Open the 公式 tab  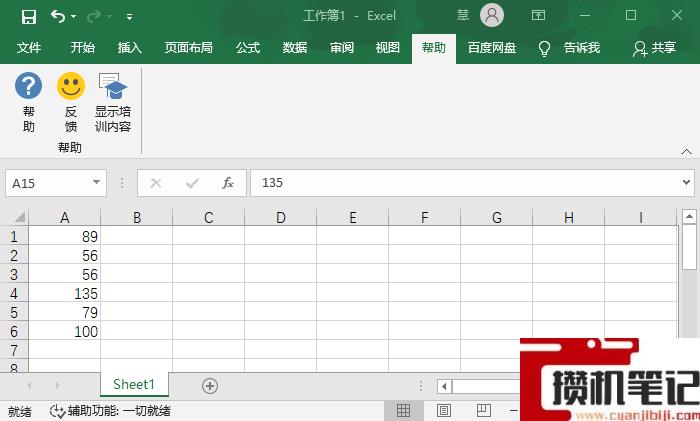coord(248,47)
